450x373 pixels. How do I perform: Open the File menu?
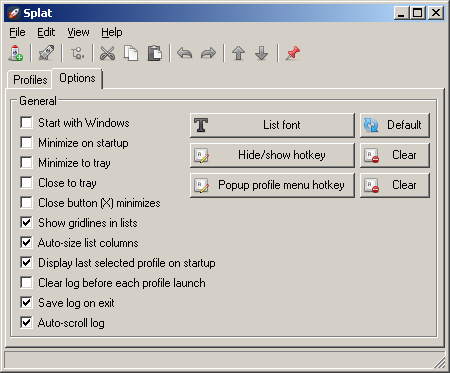coord(17,32)
